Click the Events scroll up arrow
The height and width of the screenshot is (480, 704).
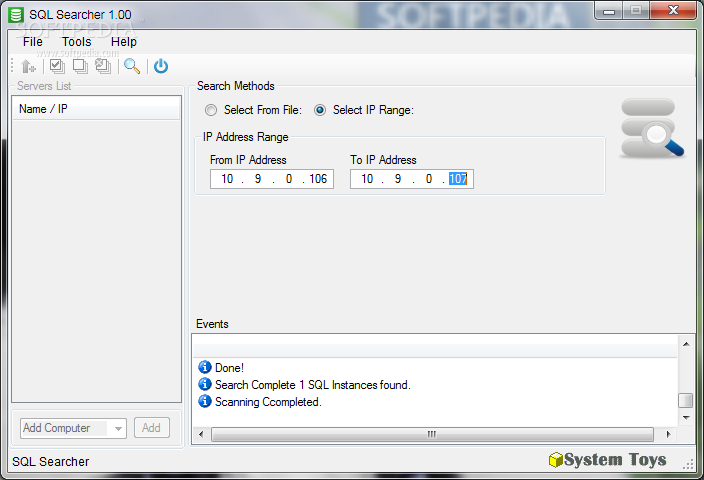click(686, 344)
